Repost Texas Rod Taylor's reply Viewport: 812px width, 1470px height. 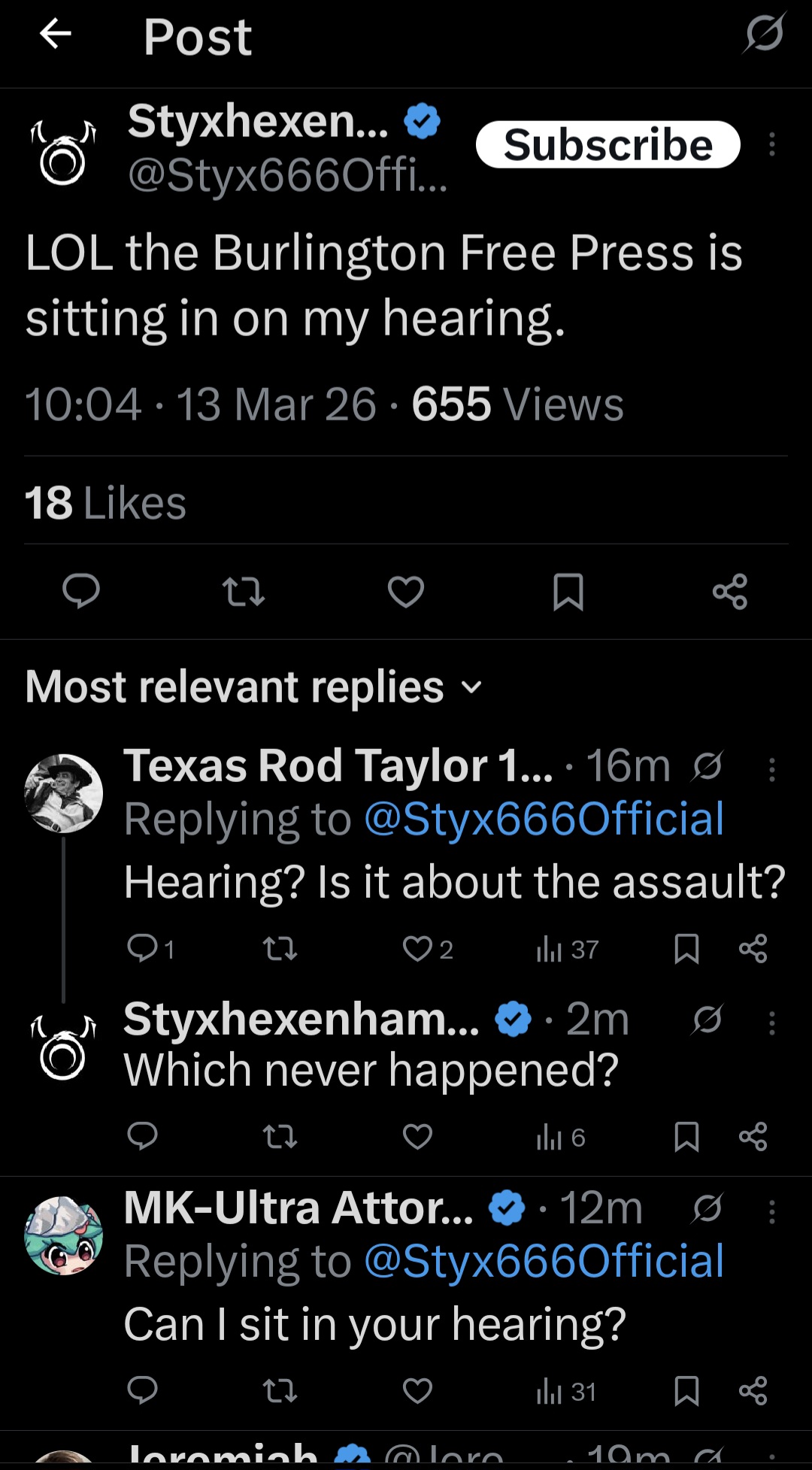click(280, 949)
